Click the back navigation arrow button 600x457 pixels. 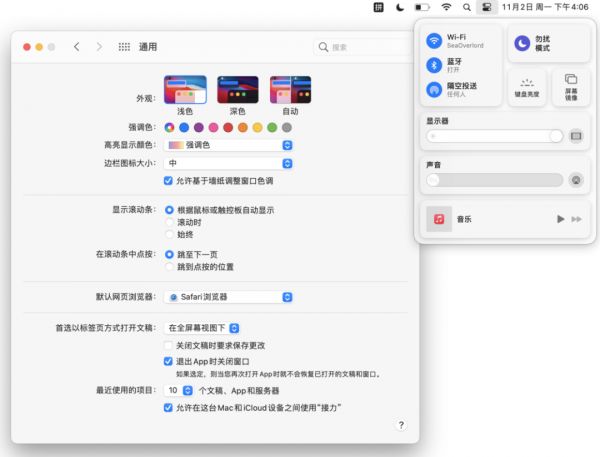(77, 47)
